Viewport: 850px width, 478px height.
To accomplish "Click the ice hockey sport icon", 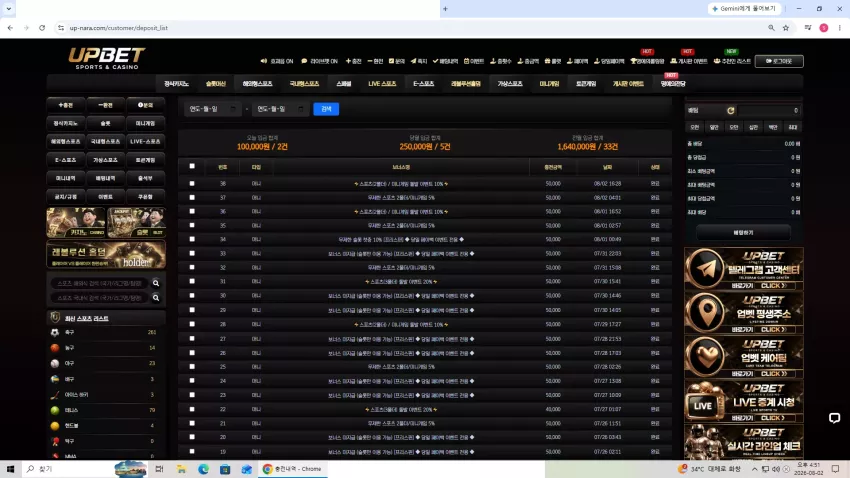I will (55, 395).
